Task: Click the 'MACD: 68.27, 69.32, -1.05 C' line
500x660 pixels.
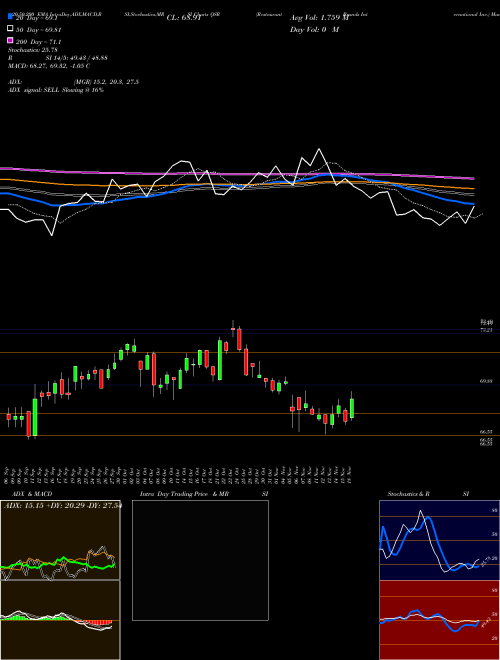Action: 49,66
